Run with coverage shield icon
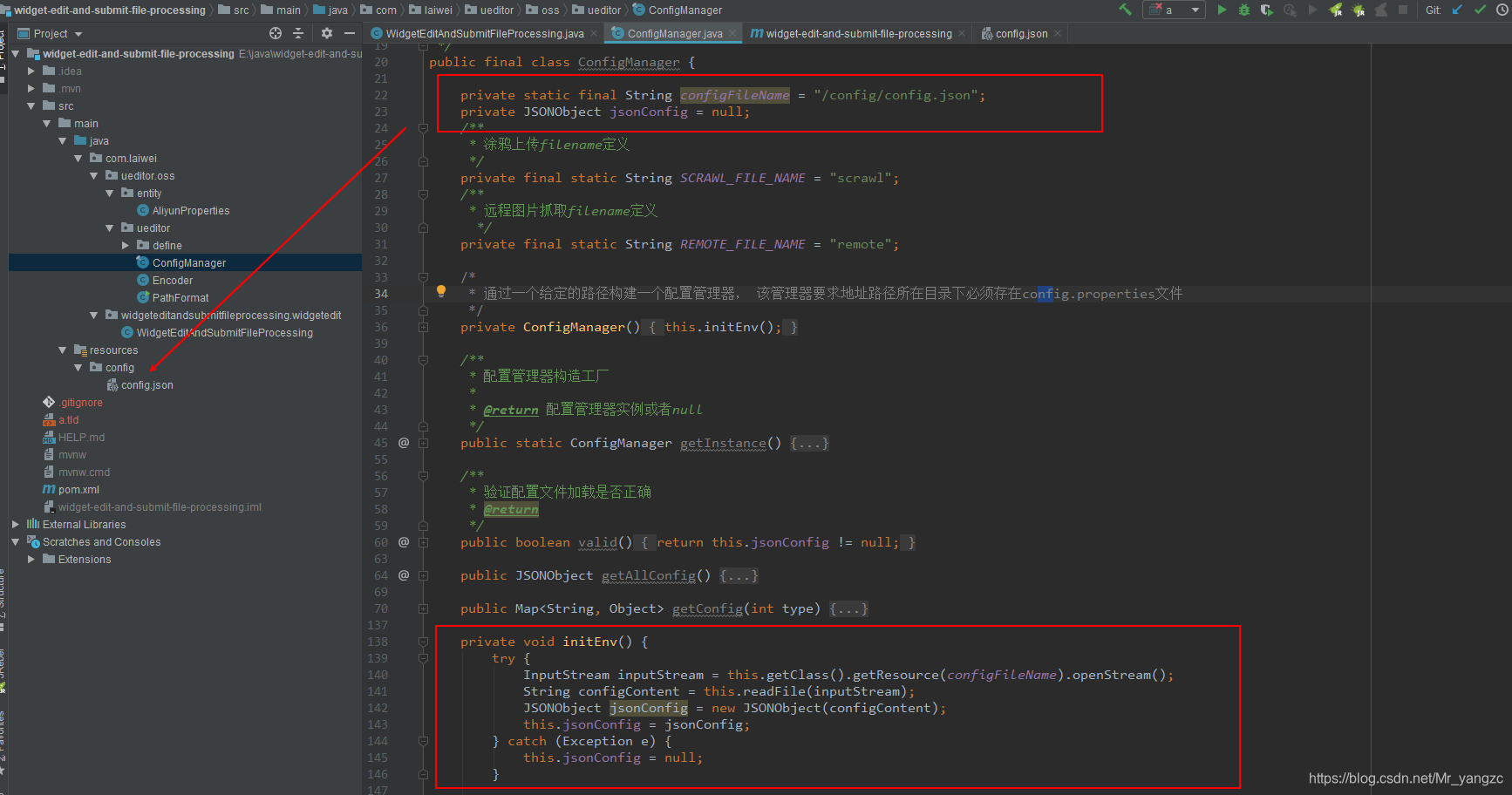This screenshot has width=1512, height=795. click(1267, 10)
